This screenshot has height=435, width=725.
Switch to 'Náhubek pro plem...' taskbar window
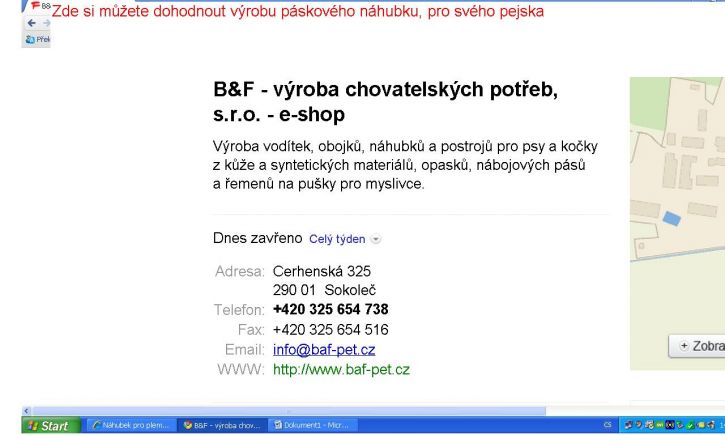(x=132, y=425)
